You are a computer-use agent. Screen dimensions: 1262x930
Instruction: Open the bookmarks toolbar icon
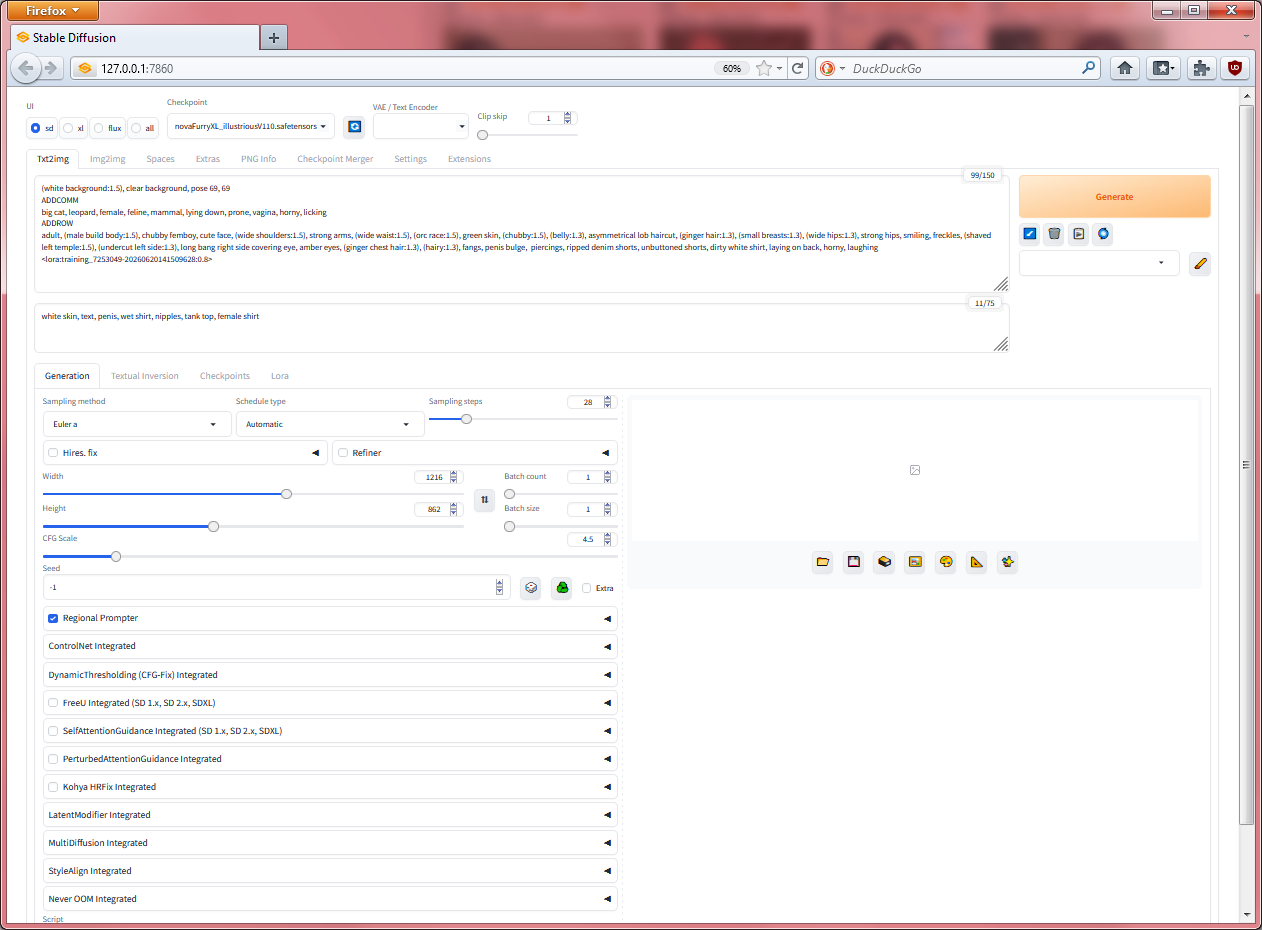click(1164, 68)
